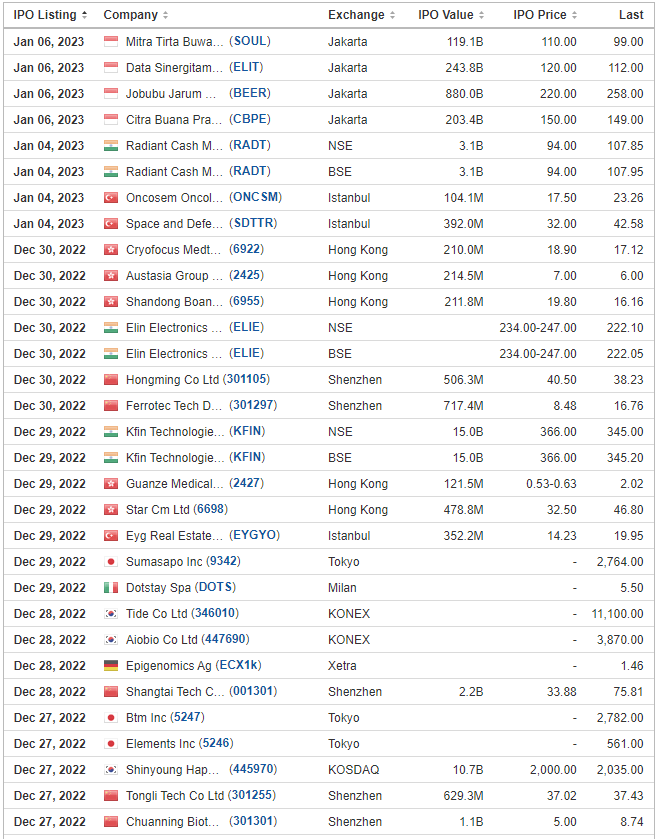Image resolution: width=658 pixels, height=839 pixels.
Task: Click Japan flag in Elements Inc row
Action: click(x=111, y=744)
